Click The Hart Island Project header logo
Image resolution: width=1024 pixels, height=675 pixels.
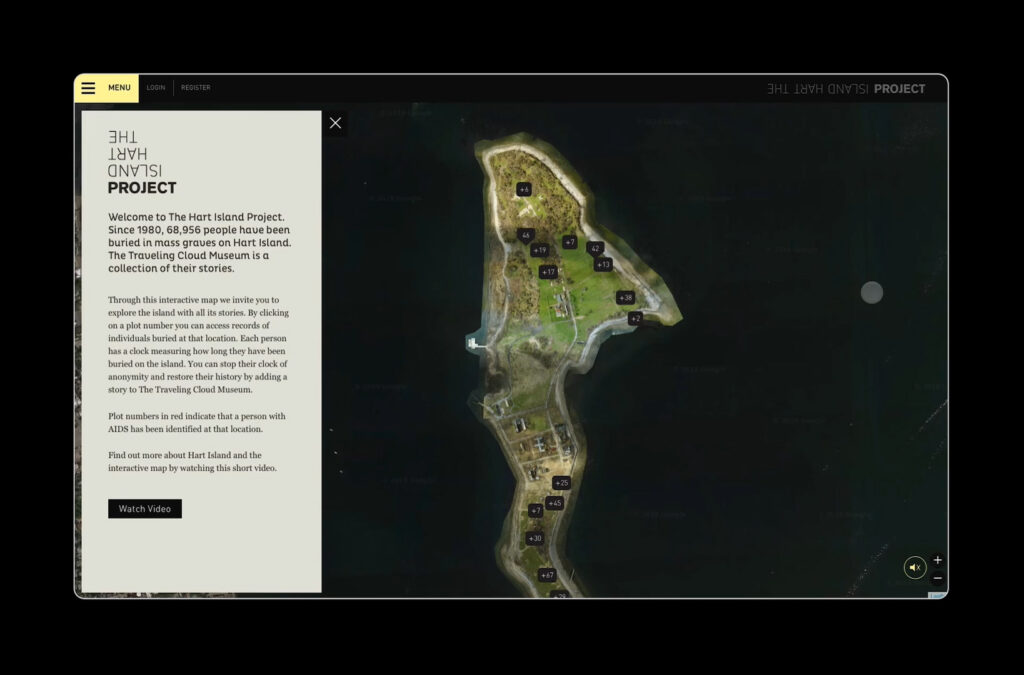pyautogui.click(x=846, y=89)
